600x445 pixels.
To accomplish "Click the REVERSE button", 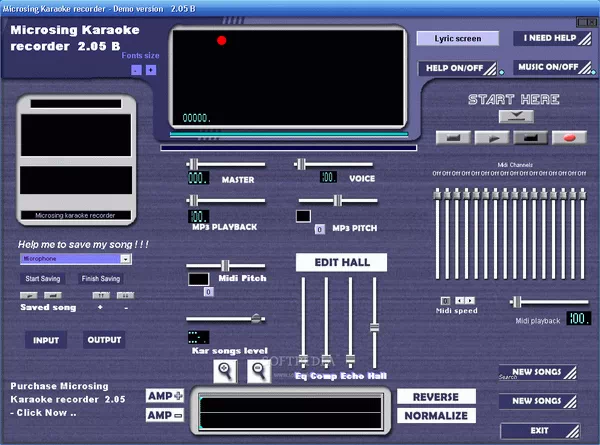I will pos(436,396).
